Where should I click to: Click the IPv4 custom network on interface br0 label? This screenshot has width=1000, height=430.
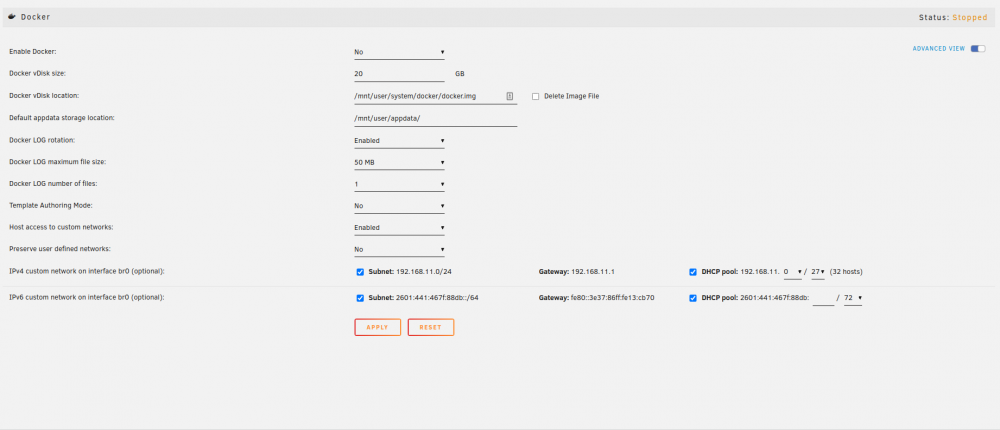(87, 271)
